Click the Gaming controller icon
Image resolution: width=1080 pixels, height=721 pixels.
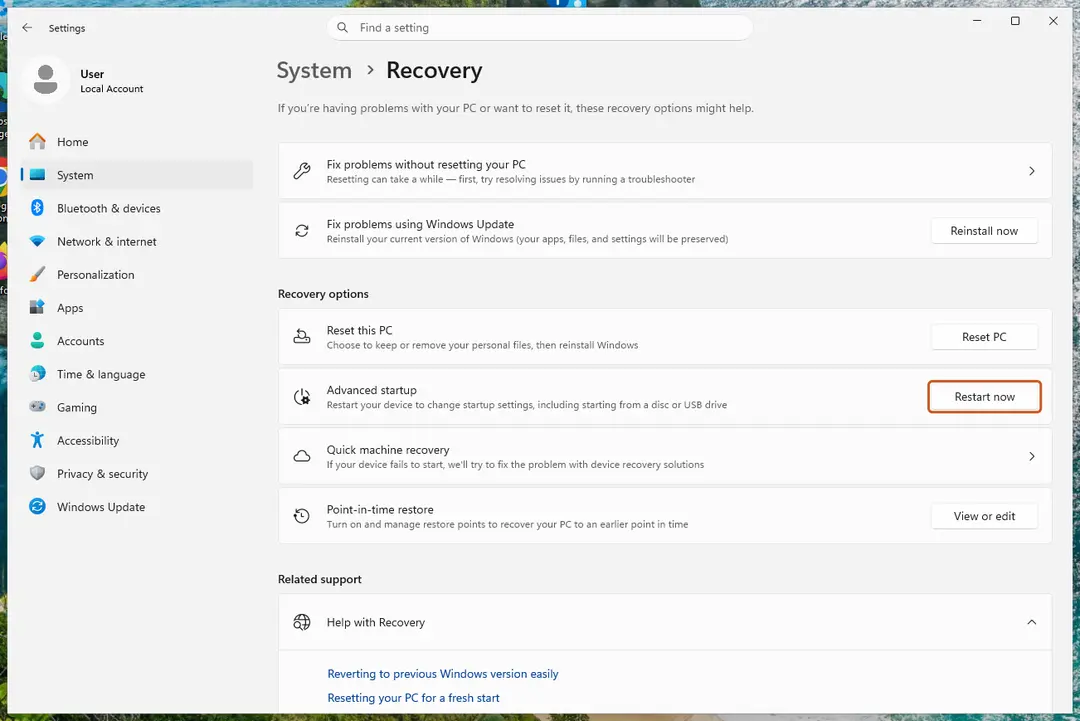(x=37, y=406)
